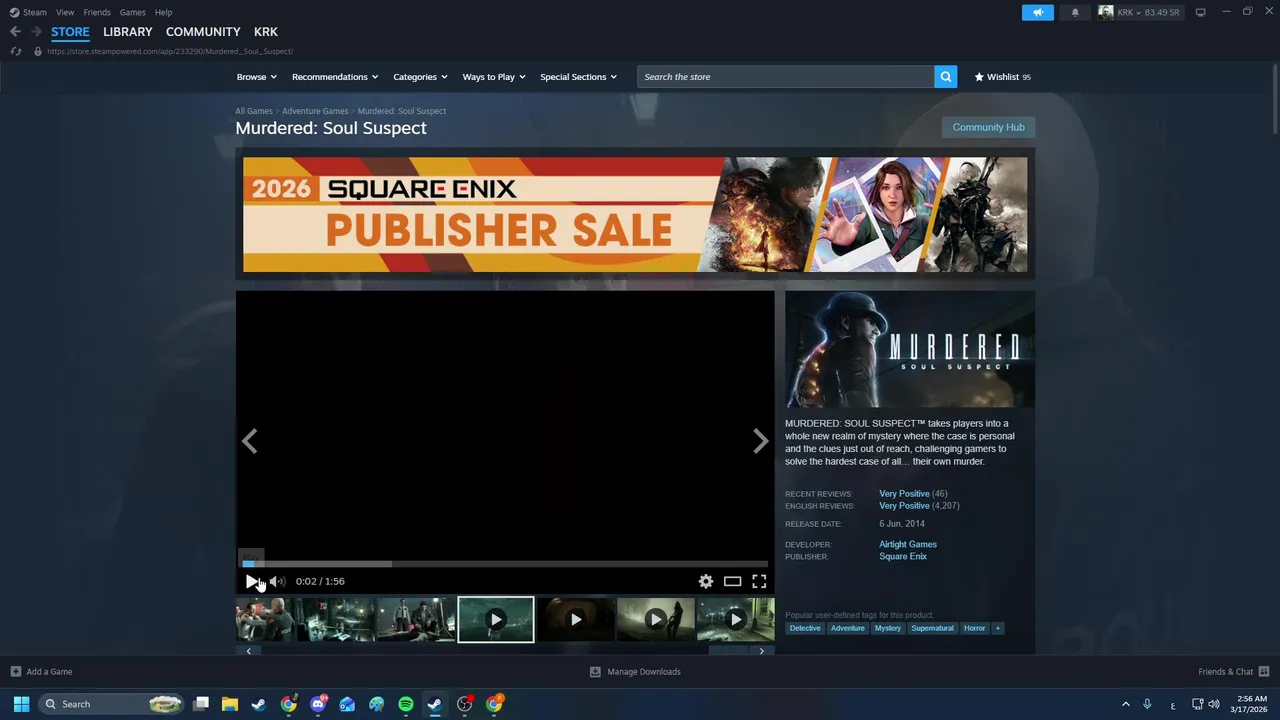Open Spotify from the taskbar
The height and width of the screenshot is (720, 1280).
click(x=405, y=704)
